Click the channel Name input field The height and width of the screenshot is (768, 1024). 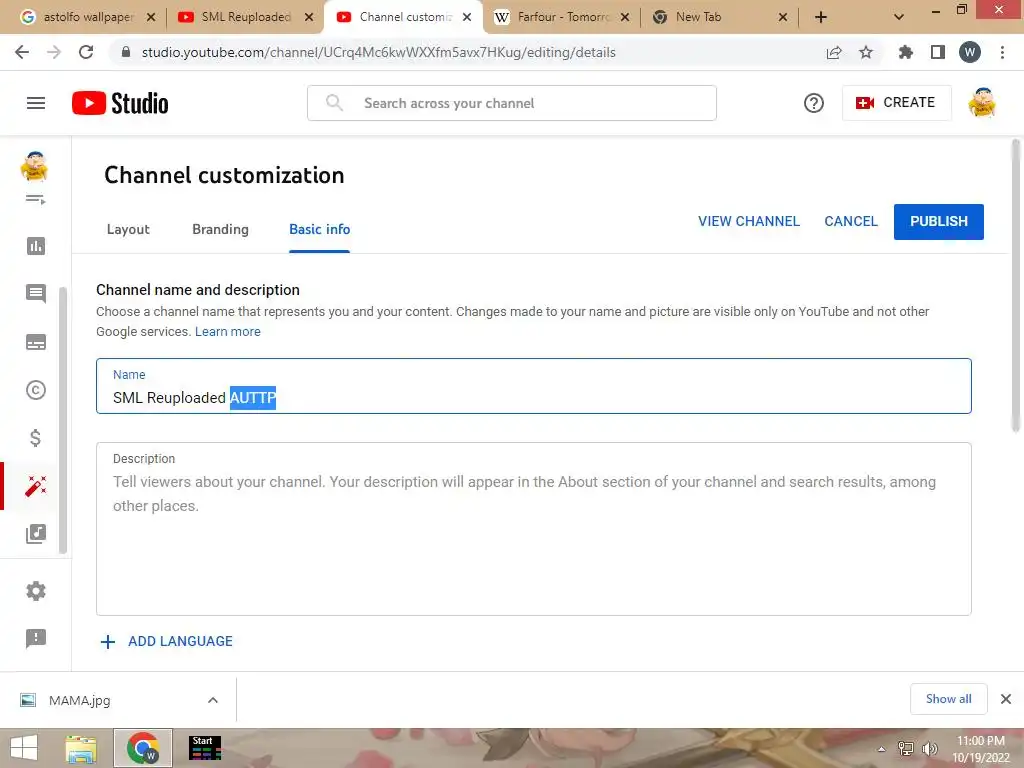534,386
